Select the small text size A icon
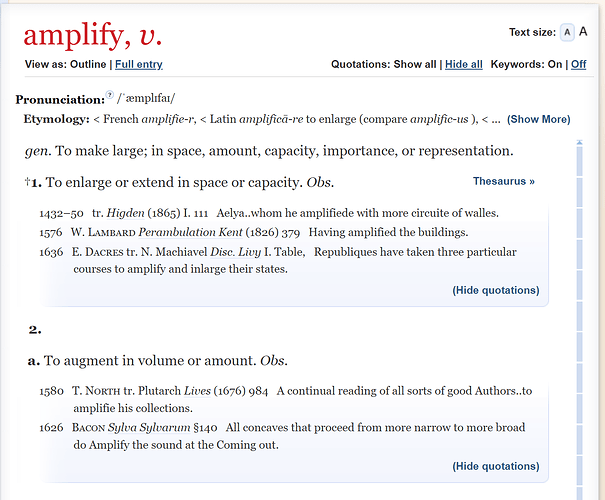Screen dimensions: 605x500 point(567,32)
